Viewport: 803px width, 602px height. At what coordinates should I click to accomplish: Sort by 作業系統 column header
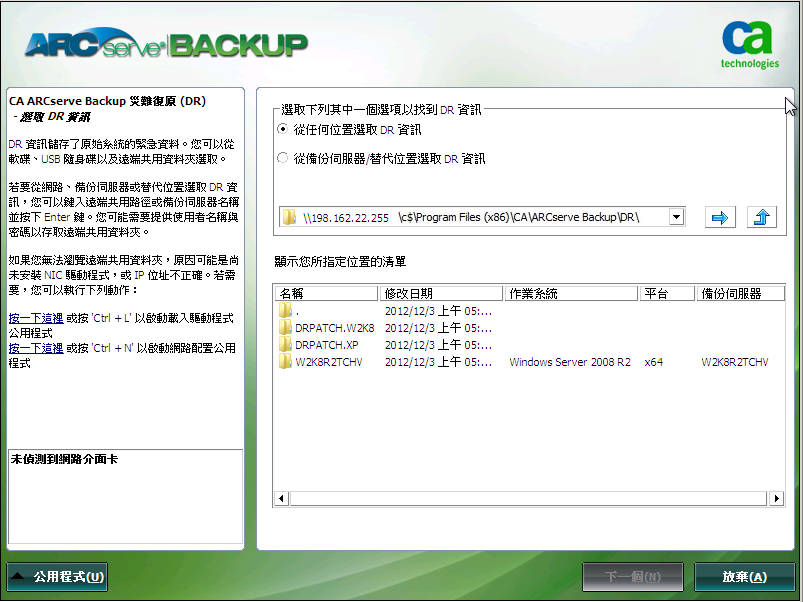click(571, 293)
